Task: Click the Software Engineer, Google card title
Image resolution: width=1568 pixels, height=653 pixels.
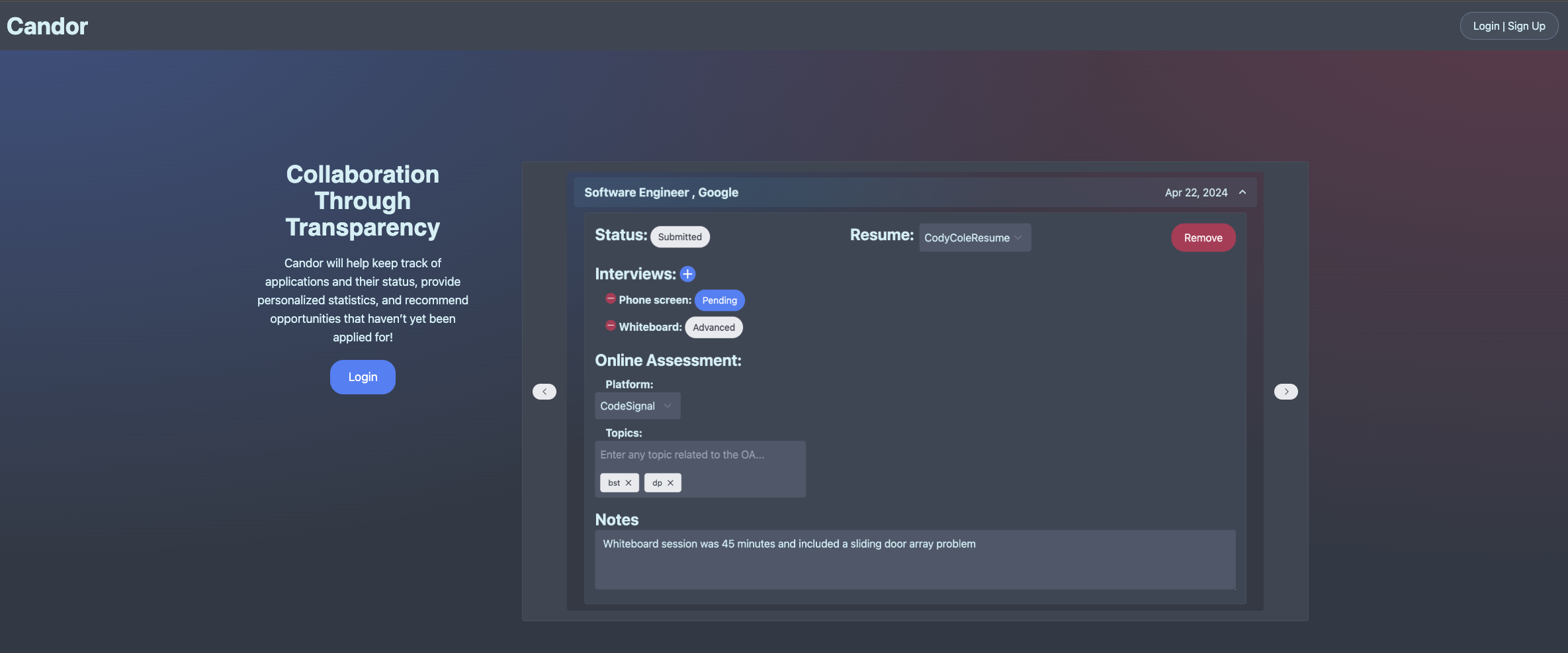Action: tap(661, 193)
